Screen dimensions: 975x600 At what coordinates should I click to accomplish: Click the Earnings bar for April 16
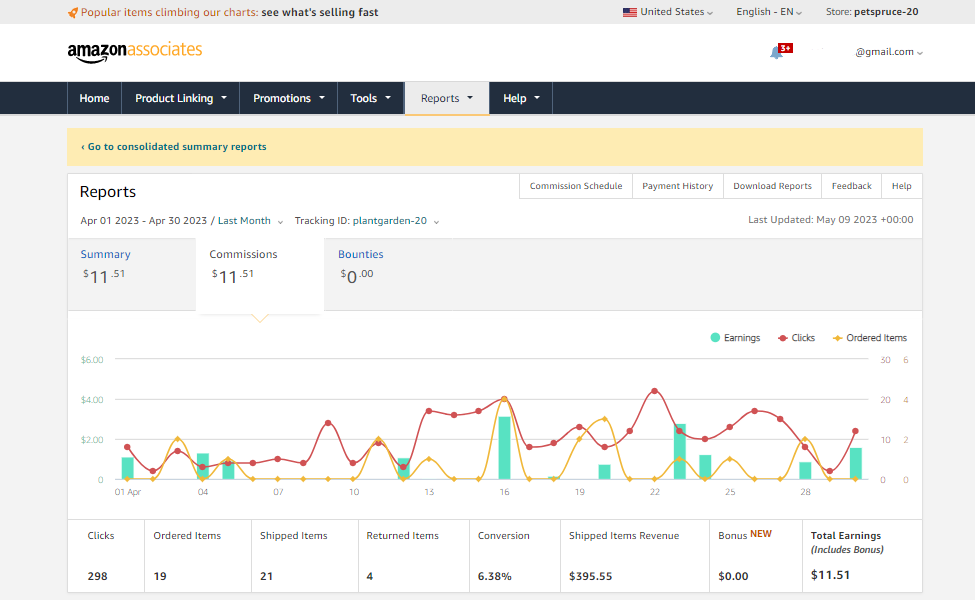coord(504,448)
